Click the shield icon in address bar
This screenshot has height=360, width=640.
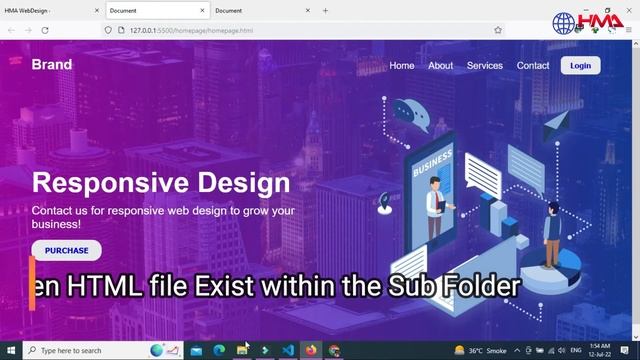click(x=108, y=30)
